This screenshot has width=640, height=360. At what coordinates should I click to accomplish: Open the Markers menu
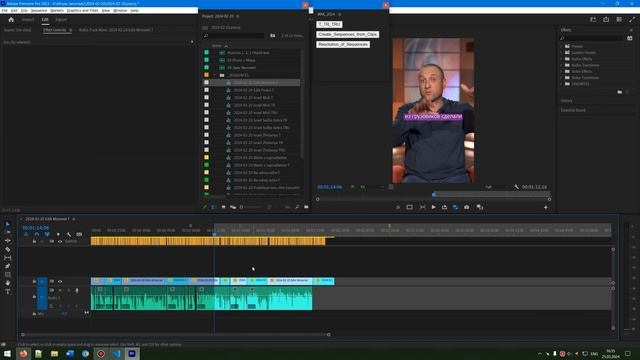(57, 11)
